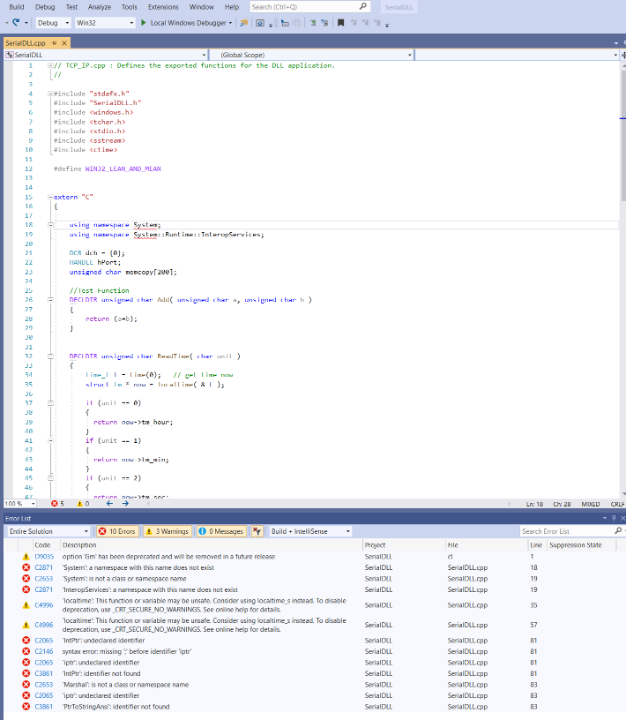Screen dimensions: 626x720
Task: Toggle the 10 Errors filter
Action: pyautogui.click(x=118, y=531)
